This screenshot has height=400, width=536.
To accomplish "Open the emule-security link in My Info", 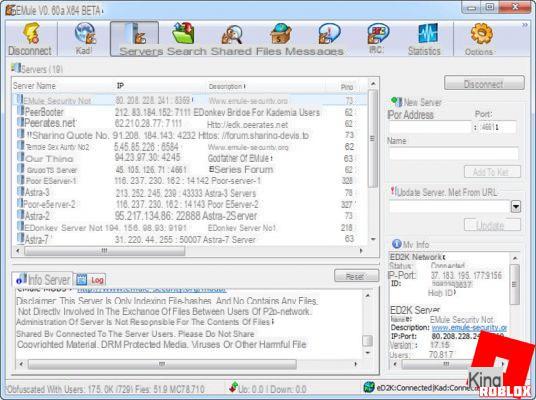I will point(469,328).
